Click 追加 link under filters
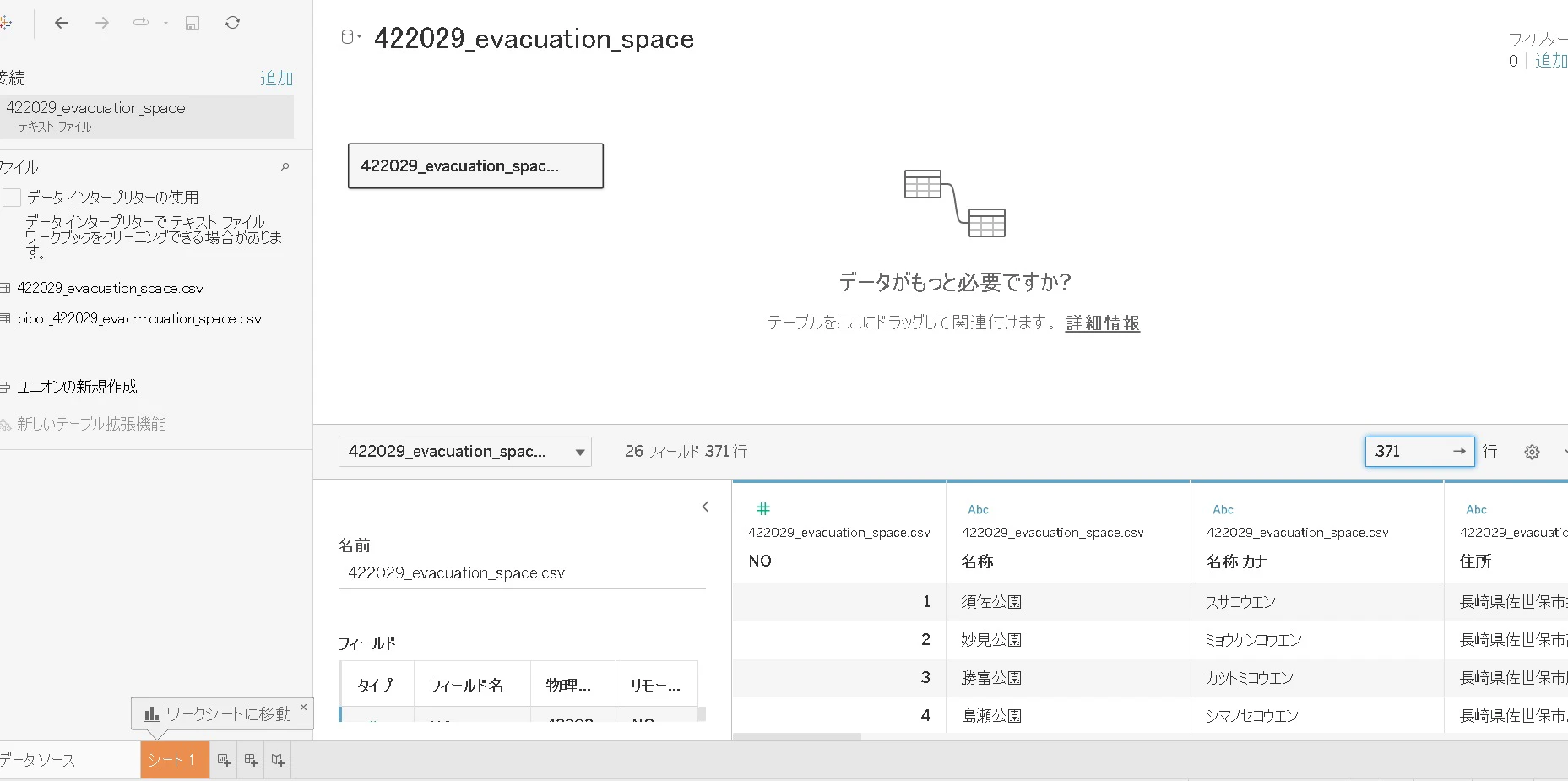Screen dimensions: 1568x781 [1551, 61]
